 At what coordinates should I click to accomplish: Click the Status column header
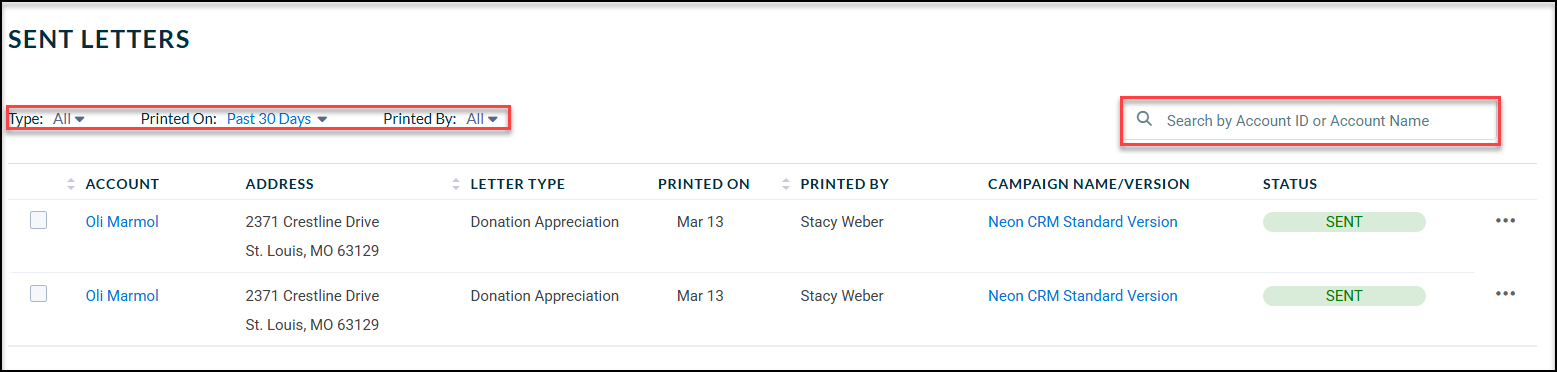[x=1290, y=184]
